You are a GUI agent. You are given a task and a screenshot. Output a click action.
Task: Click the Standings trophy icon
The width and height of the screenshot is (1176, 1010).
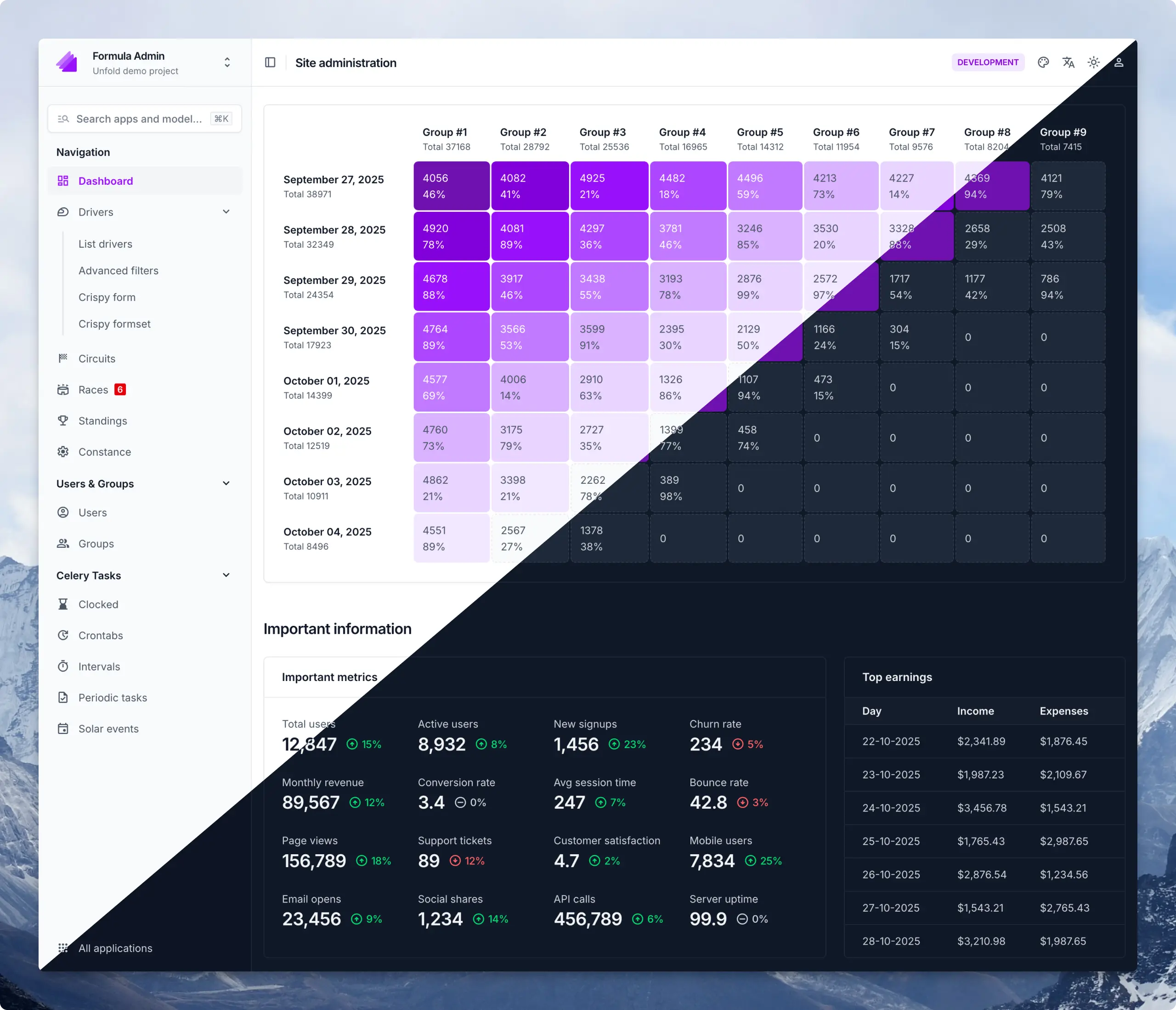click(63, 421)
